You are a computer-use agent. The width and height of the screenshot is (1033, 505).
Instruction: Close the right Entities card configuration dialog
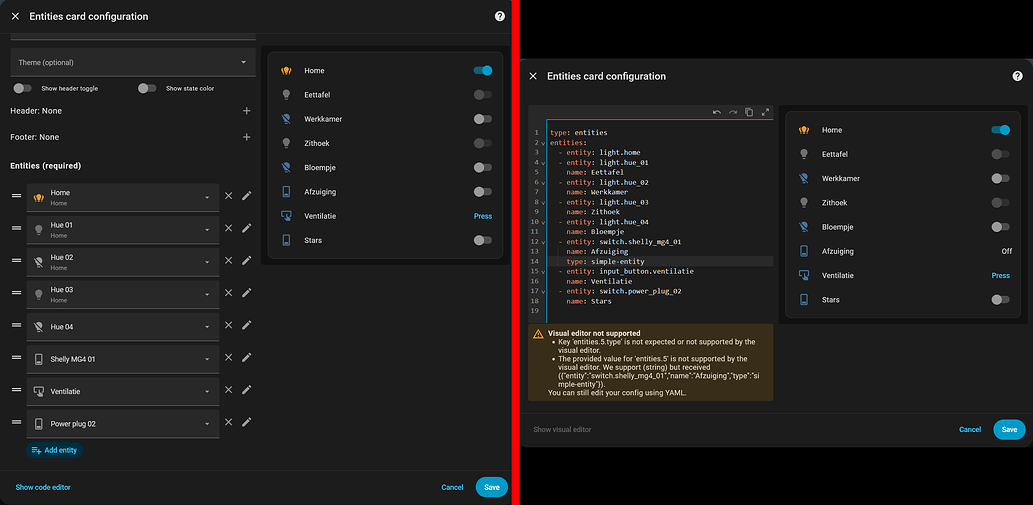533,76
